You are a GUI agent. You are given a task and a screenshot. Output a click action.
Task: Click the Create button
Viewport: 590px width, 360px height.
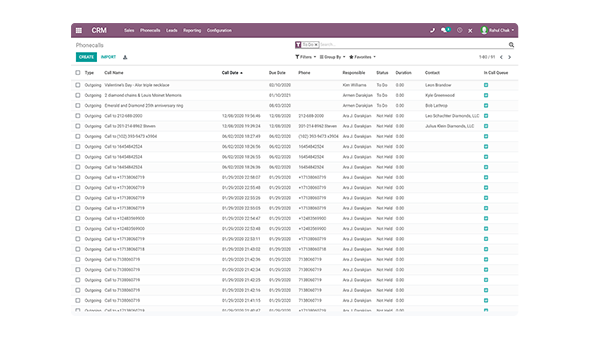[86, 57]
